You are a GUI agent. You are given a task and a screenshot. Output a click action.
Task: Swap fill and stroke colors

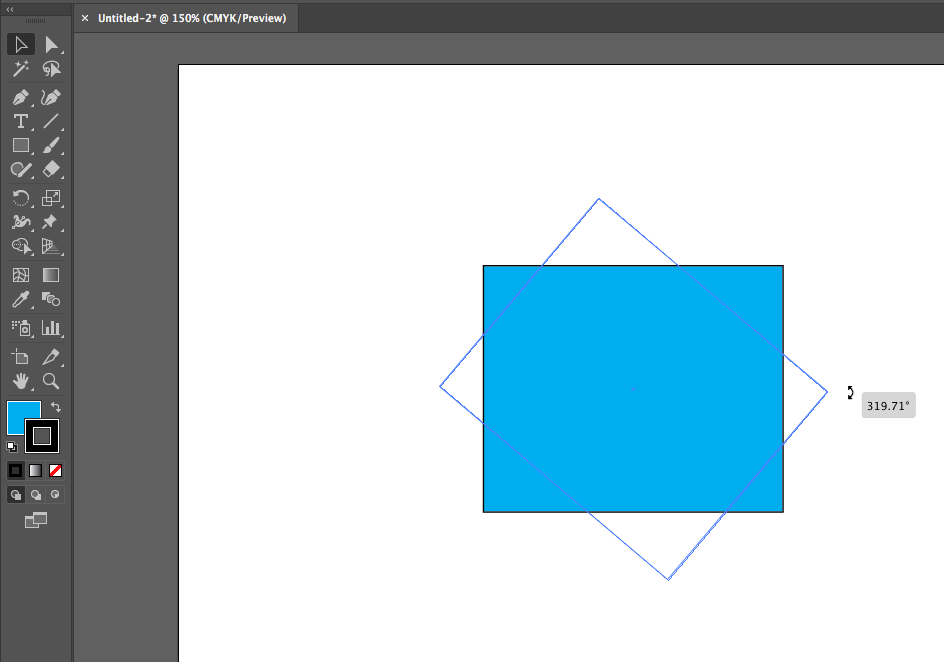pyautogui.click(x=56, y=407)
